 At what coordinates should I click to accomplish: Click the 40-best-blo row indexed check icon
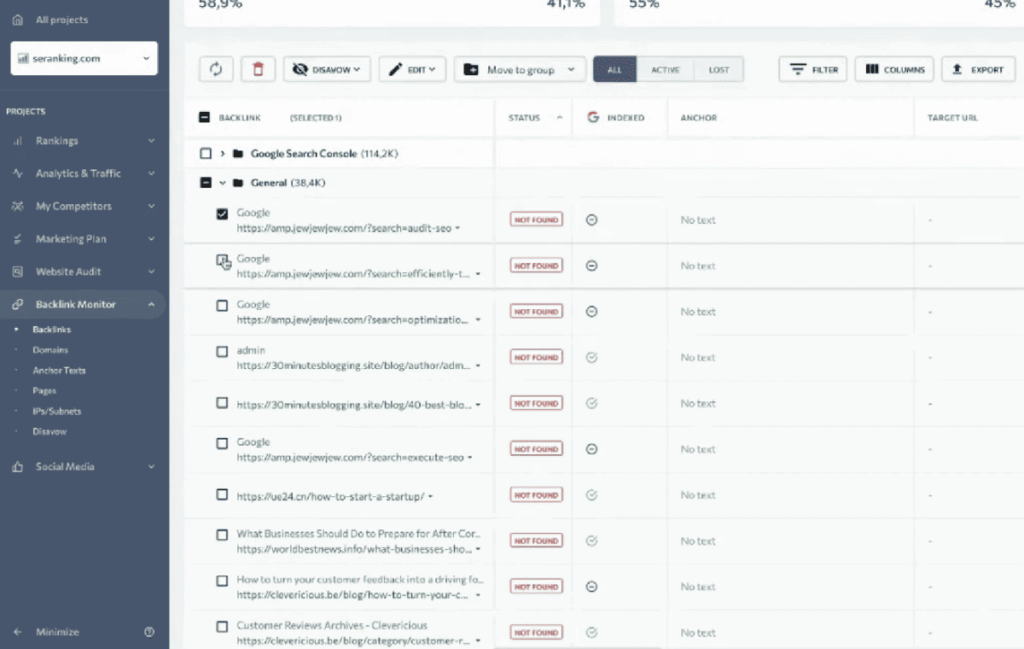pos(592,404)
